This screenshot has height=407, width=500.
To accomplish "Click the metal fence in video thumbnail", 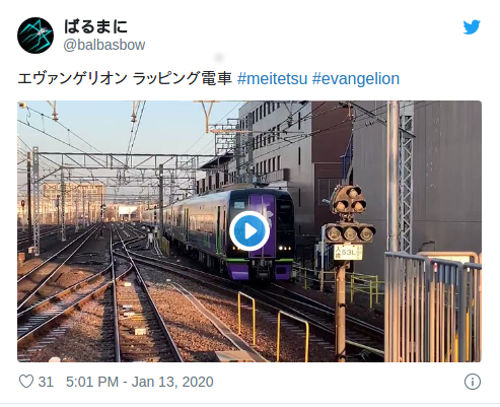I will (x=433, y=307).
